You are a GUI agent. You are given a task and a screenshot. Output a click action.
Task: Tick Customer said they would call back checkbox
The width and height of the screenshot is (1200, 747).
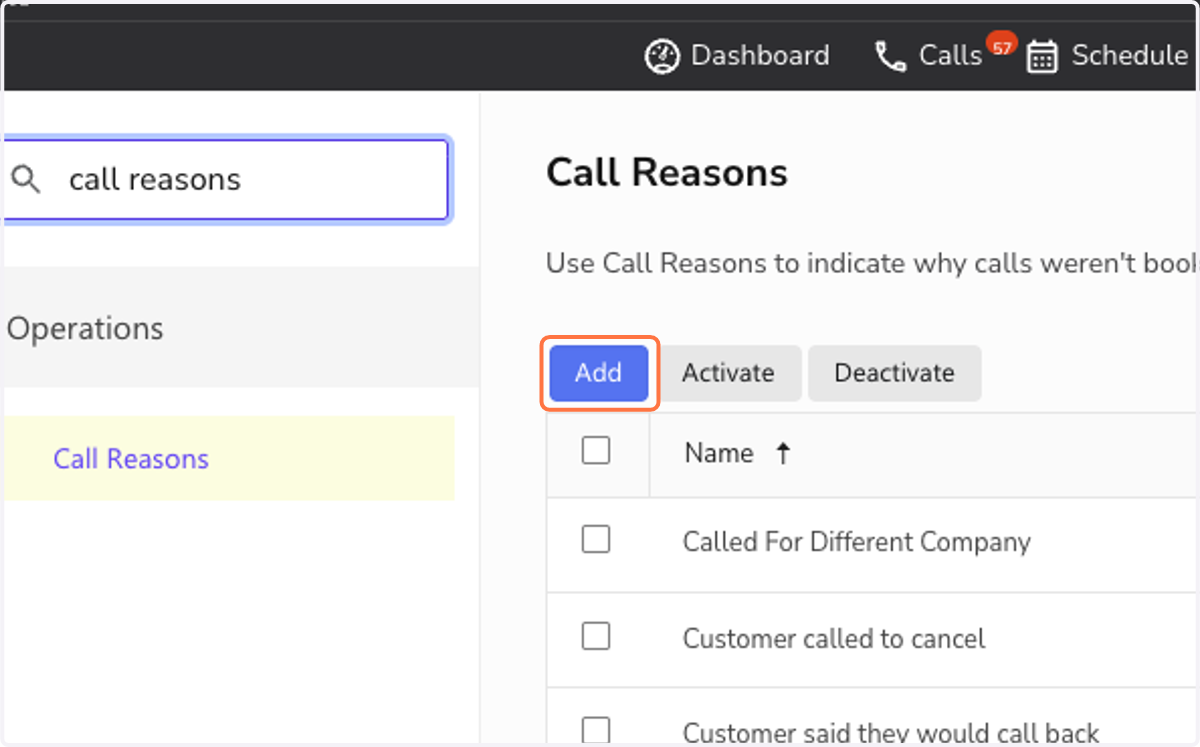[x=596, y=730]
